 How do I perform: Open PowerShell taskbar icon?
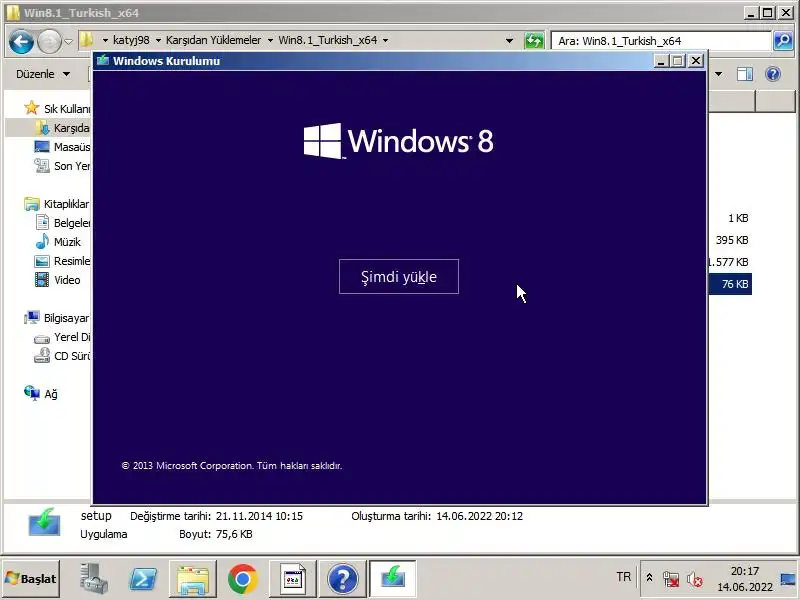(143, 579)
